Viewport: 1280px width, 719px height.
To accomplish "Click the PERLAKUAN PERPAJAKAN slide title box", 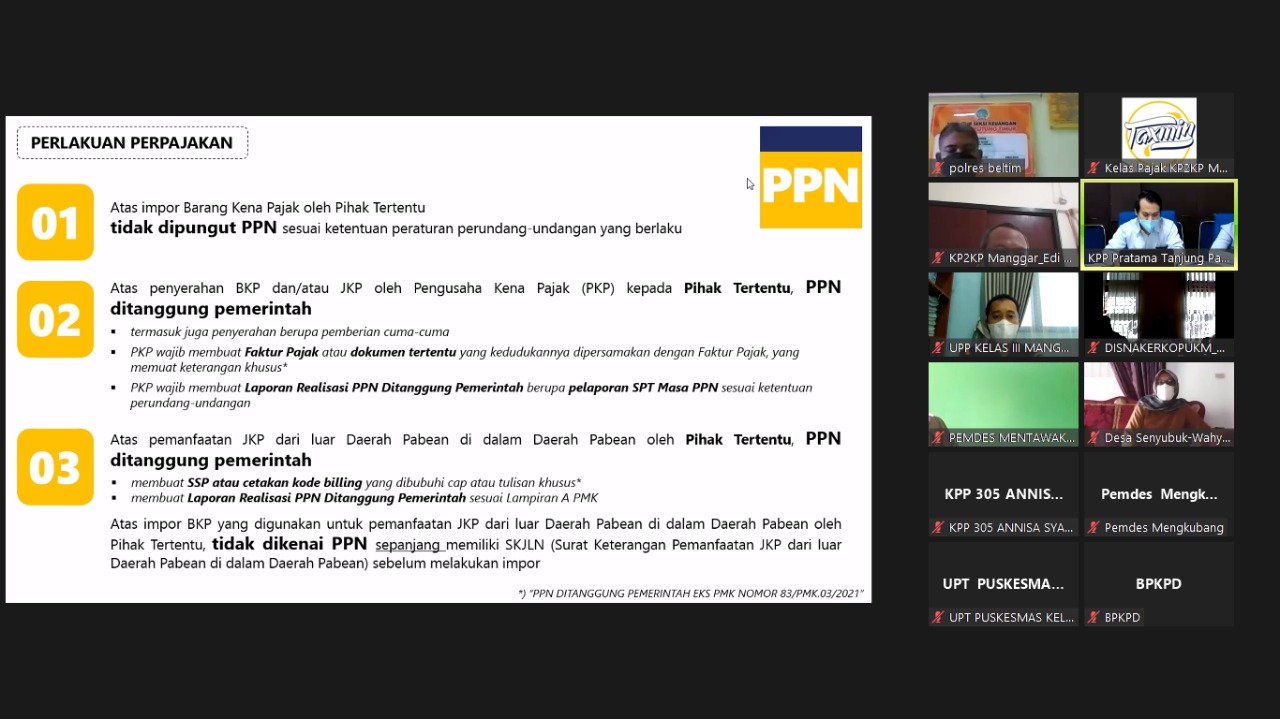I will click(132, 143).
